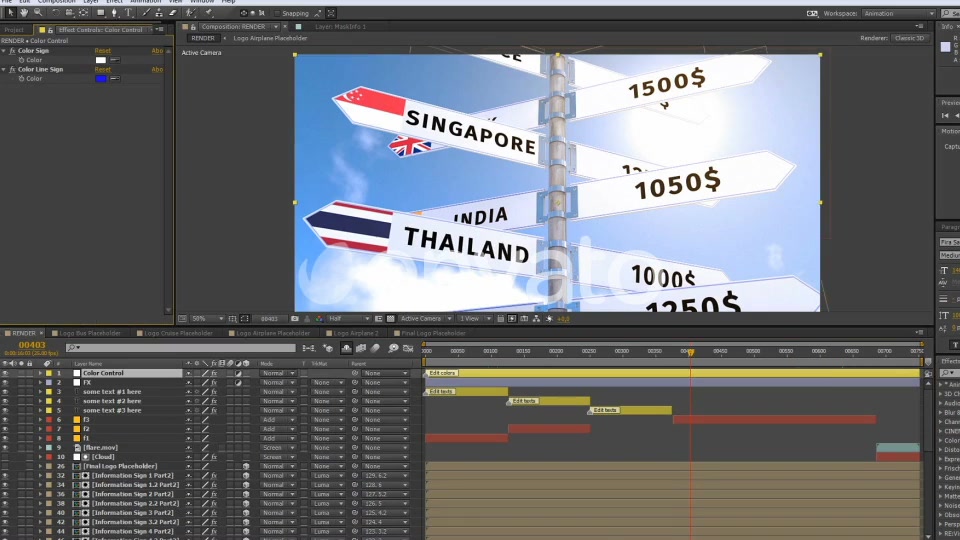The width and height of the screenshot is (960, 540).
Task: Click the Brainstorm timeline icon
Action: click(x=393, y=348)
